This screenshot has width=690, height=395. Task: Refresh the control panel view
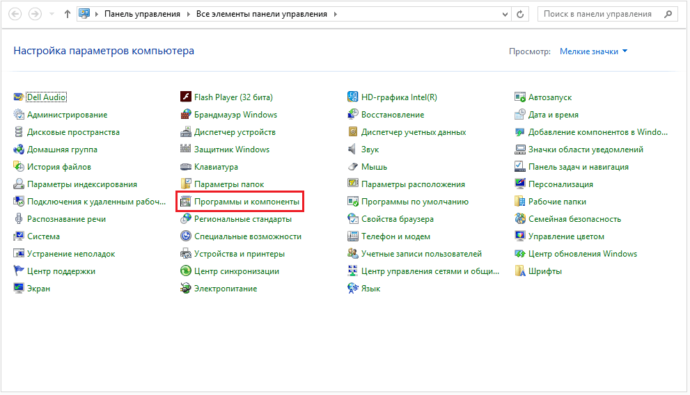pos(520,14)
